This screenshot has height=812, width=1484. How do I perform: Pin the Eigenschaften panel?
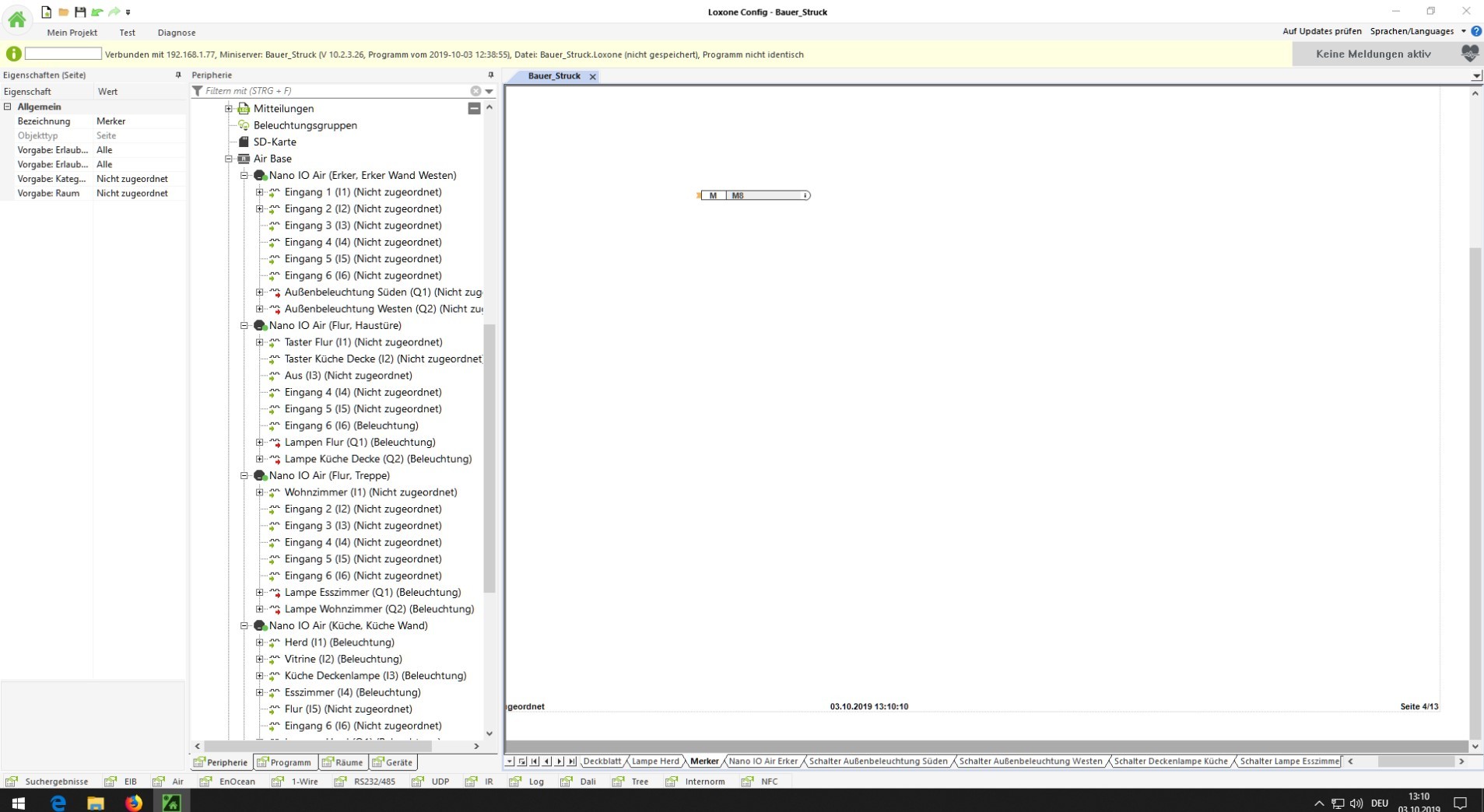178,75
